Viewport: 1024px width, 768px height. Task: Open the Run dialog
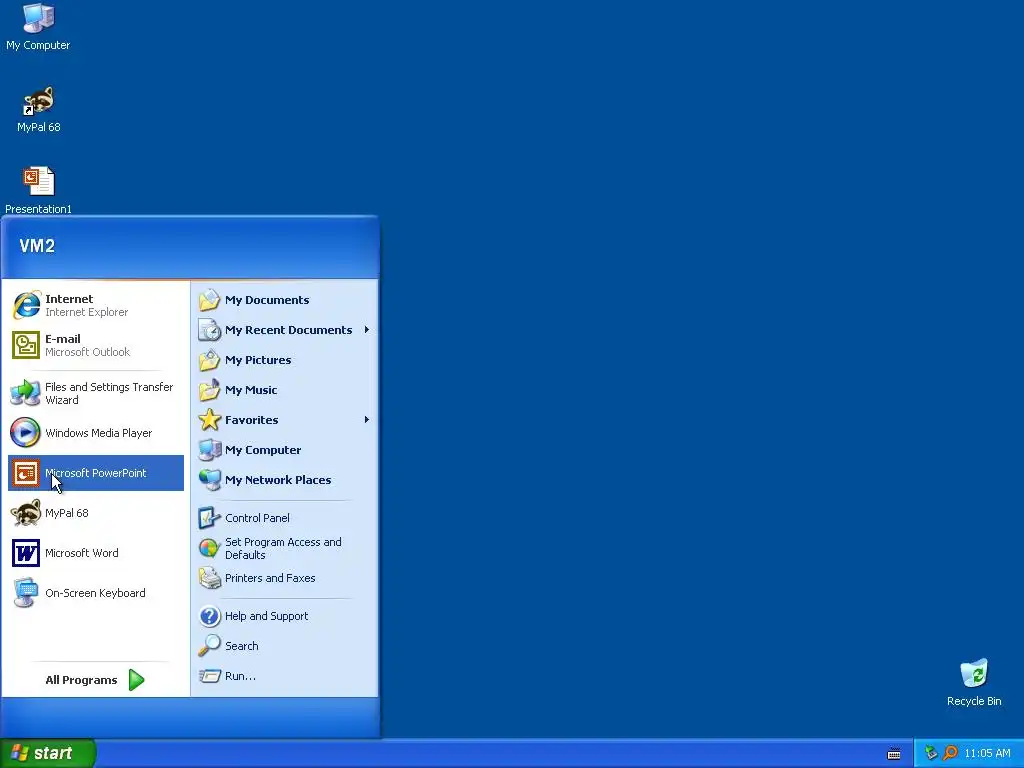[x=284, y=676]
